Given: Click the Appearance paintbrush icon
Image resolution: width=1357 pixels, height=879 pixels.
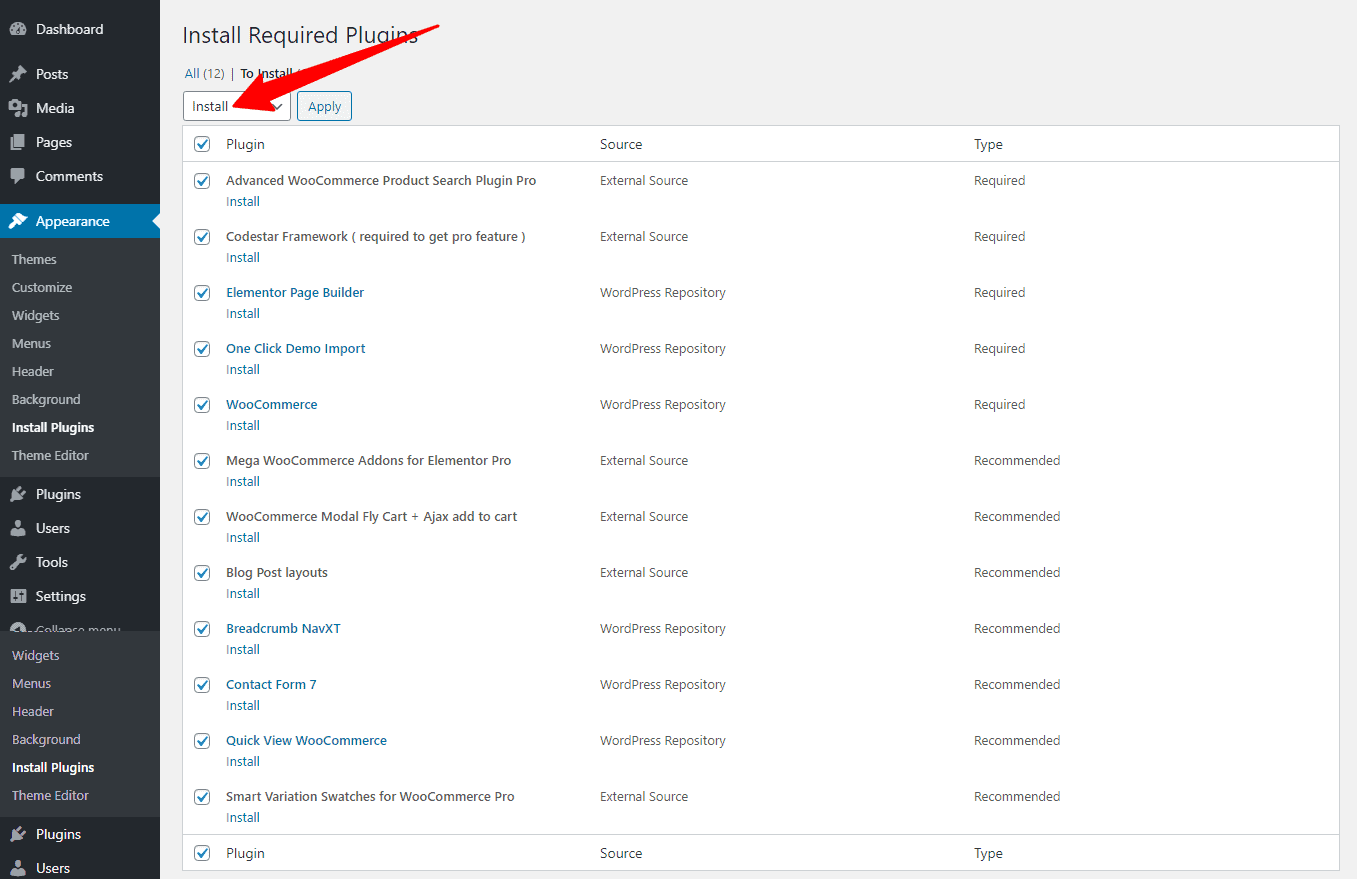Looking at the screenshot, I should pyautogui.click(x=18, y=221).
